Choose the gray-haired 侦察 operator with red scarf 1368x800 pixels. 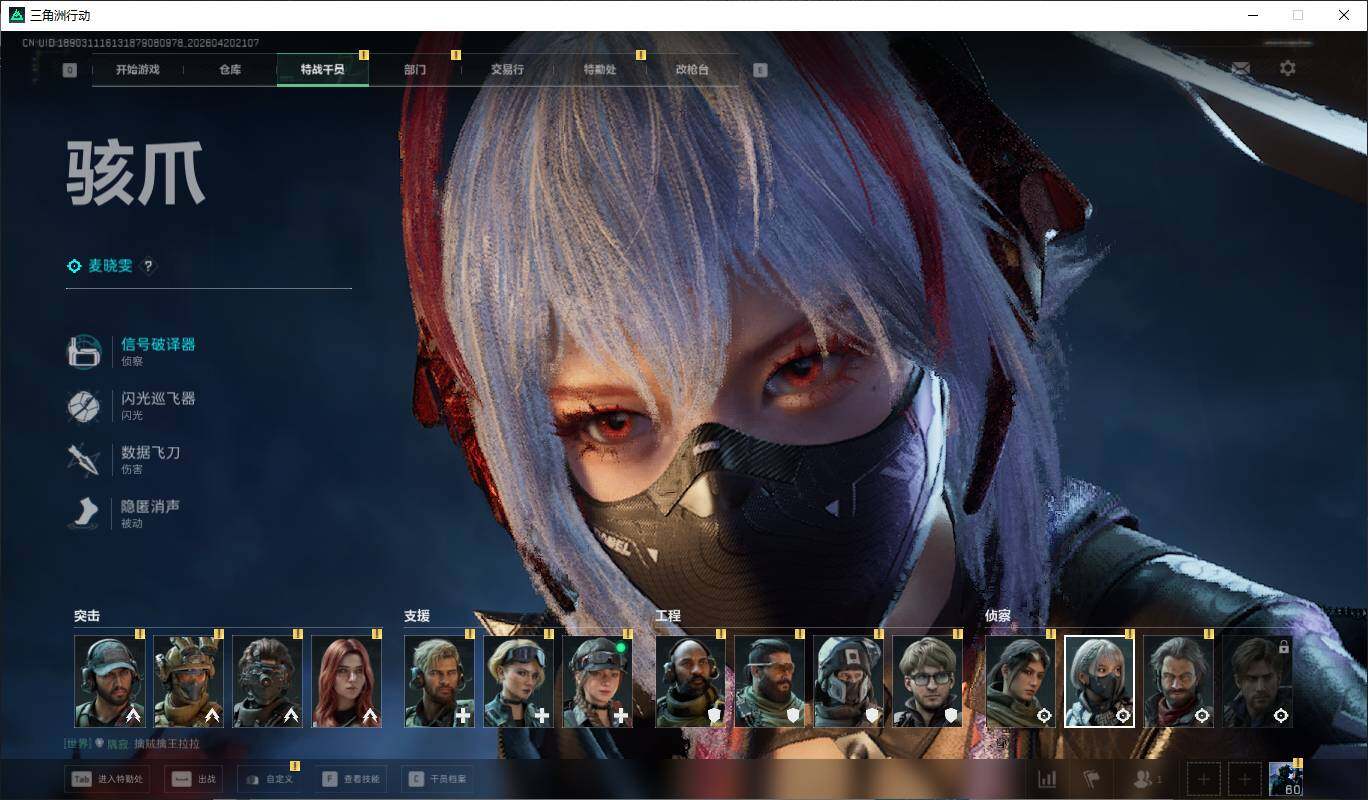pyautogui.click(x=1179, y=681)
